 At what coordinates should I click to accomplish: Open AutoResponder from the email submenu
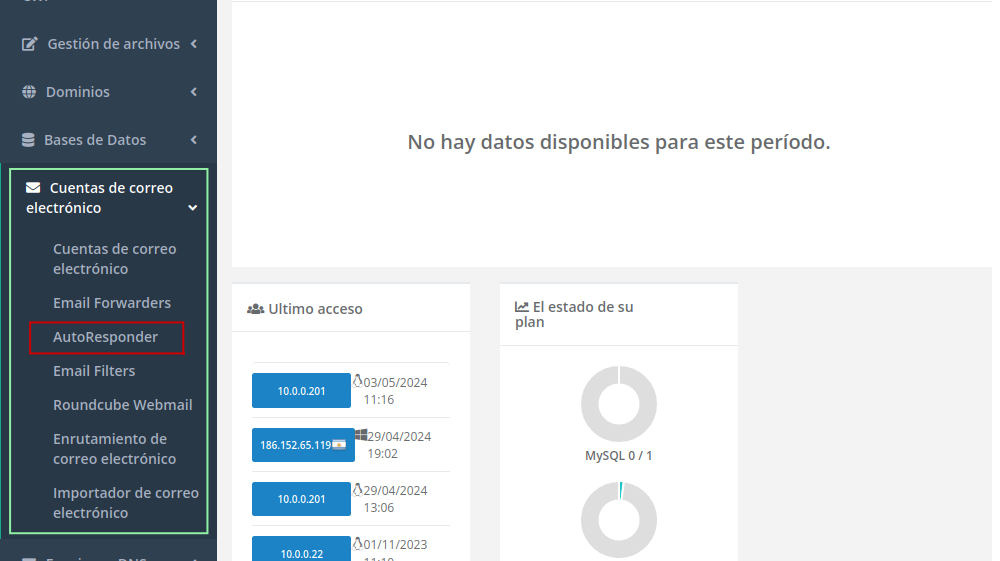pos(105,337)
